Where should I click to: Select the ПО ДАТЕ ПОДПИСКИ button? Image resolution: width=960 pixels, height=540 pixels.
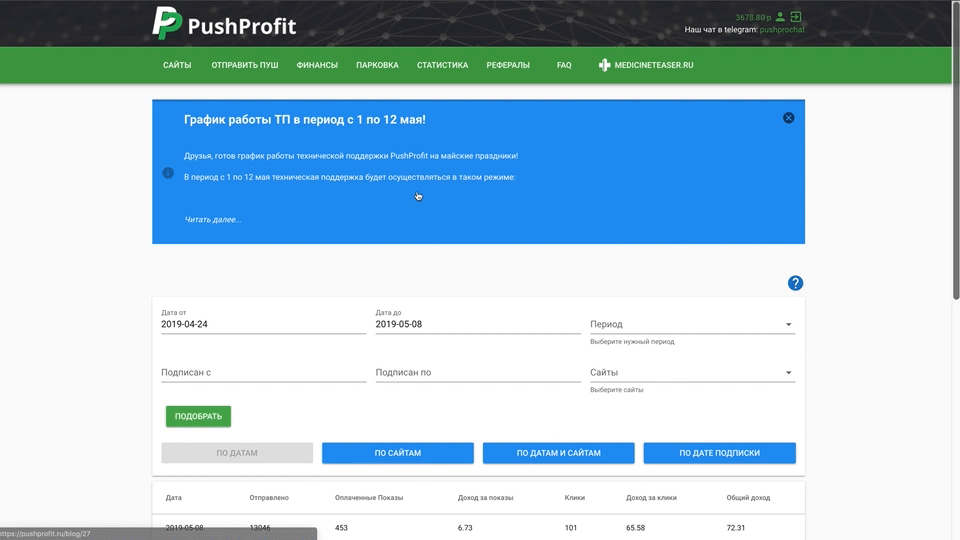[x=719, y=453]
